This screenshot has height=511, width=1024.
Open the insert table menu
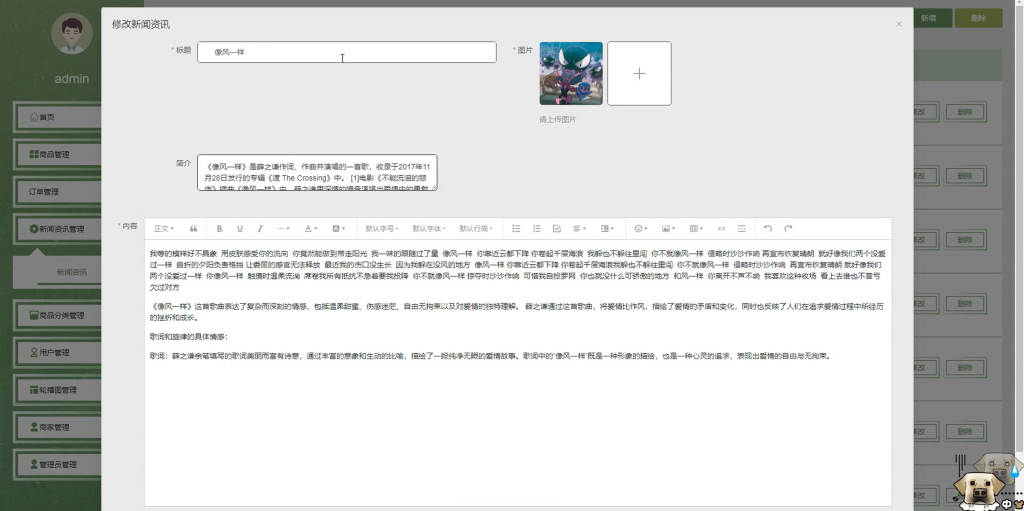pos(696,229)
